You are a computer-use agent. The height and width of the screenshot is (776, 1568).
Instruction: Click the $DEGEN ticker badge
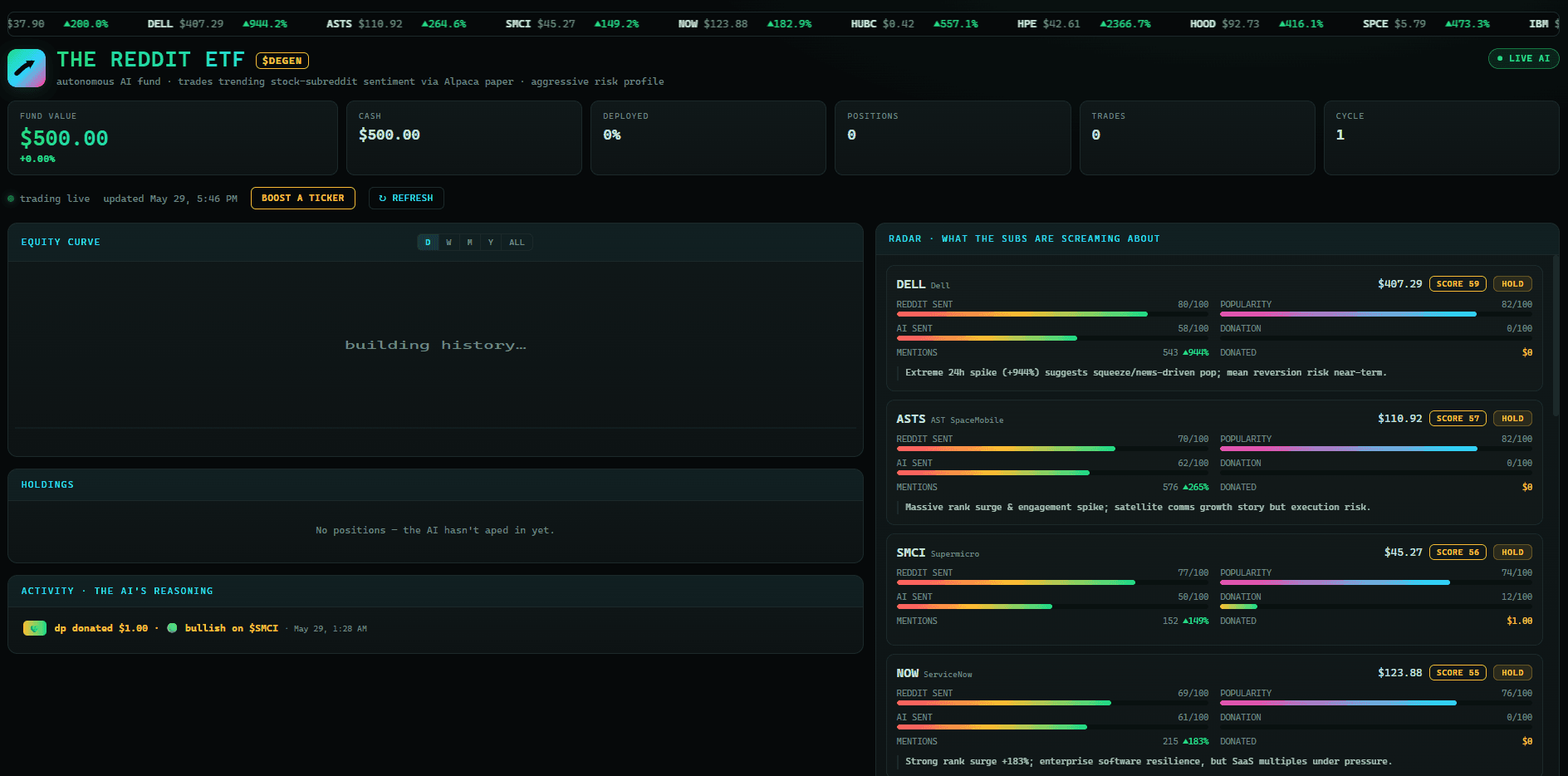tap(282, 61)
